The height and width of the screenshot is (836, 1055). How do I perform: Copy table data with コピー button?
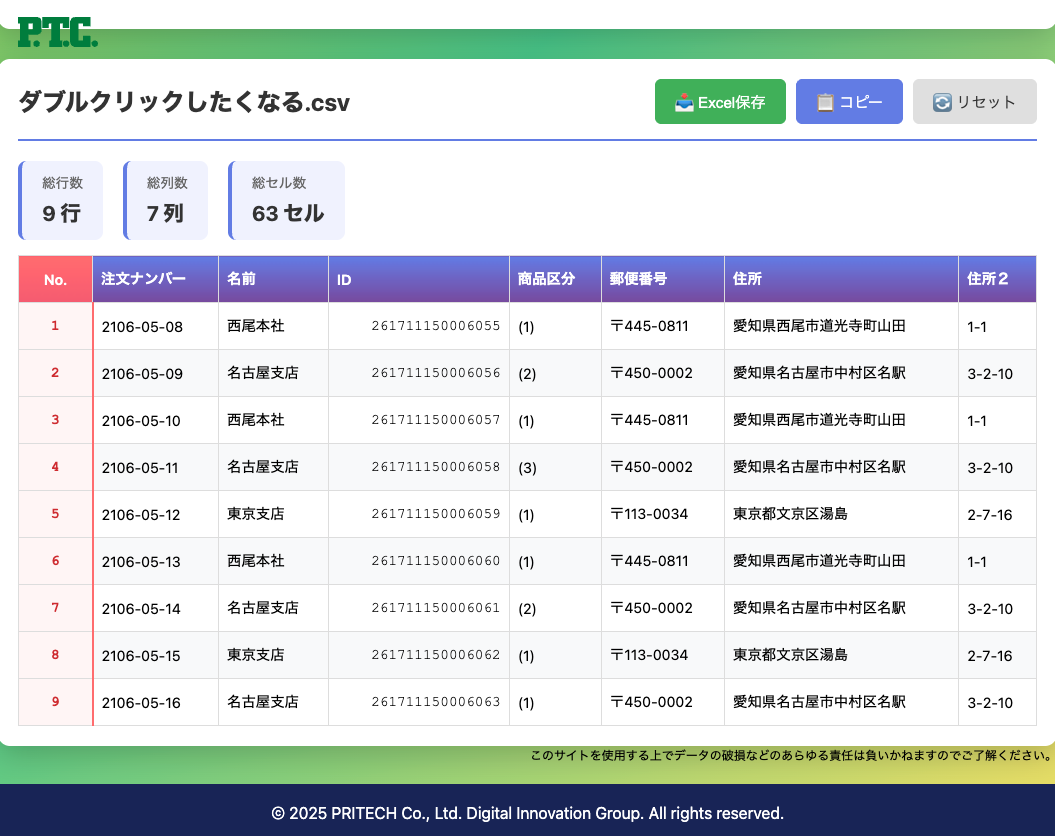849,102
